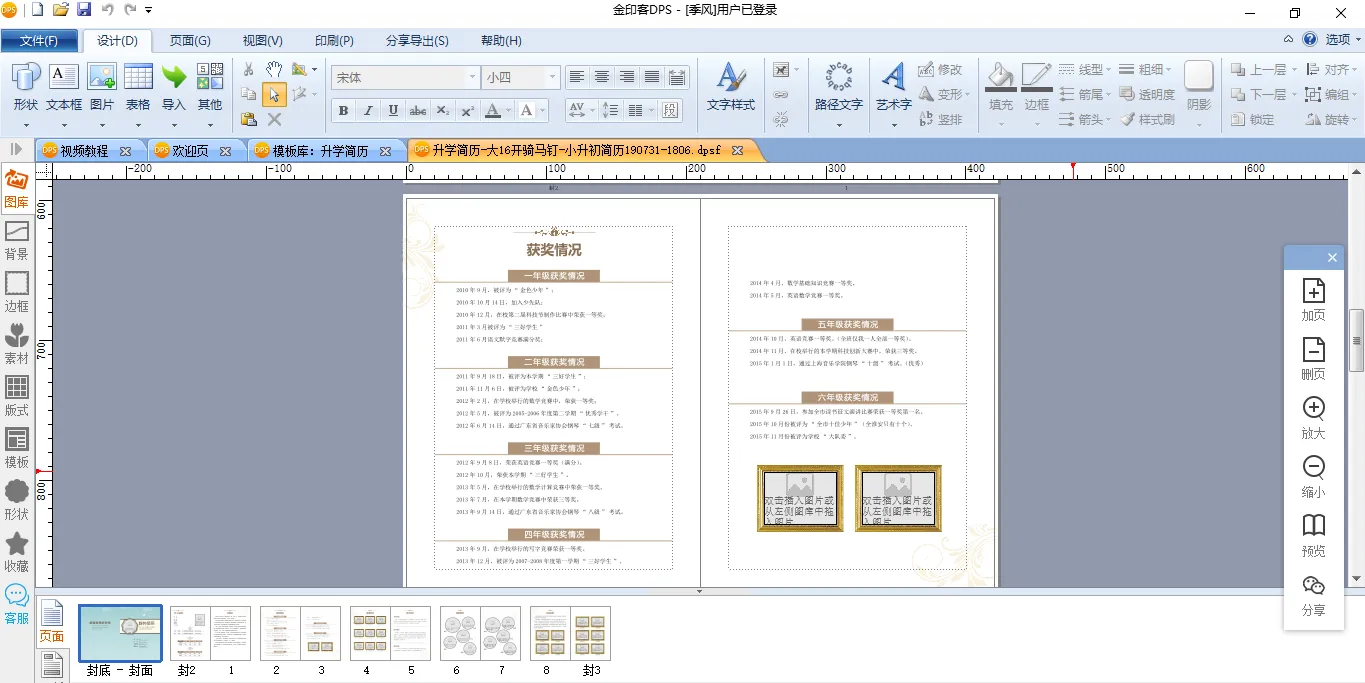Open the 图库 gallery panel in the sidebar

click(x=17, y=188)
